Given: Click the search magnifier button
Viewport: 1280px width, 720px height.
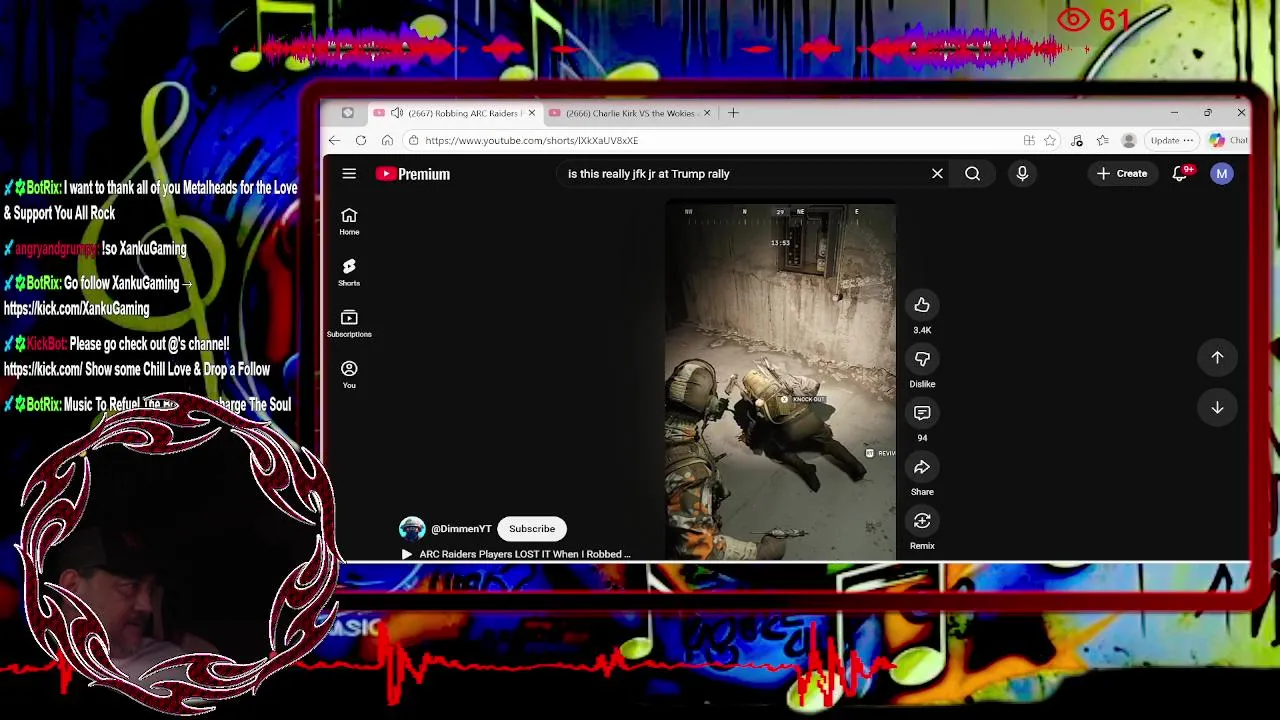Looking at the screenshot, I should pyautogui.click(x=972, y=174).
